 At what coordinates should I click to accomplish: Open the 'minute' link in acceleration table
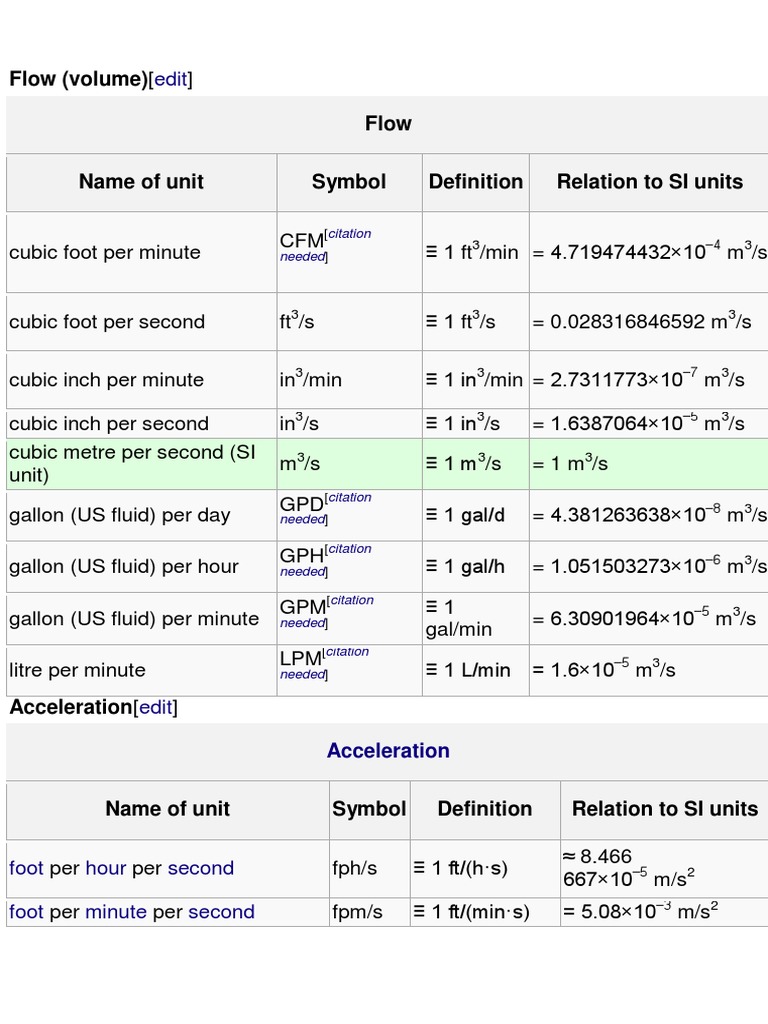(115, 912)
